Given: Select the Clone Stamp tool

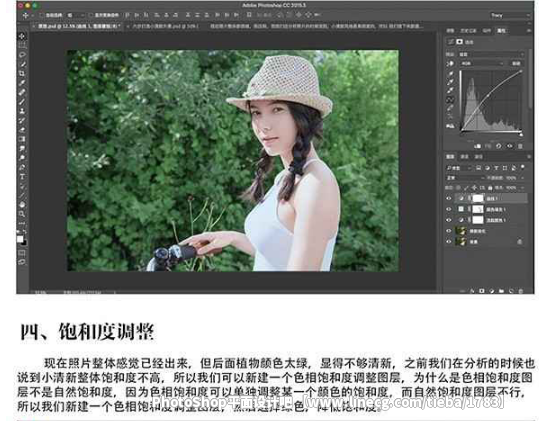Looking at the screenshot, I should 22,111.
